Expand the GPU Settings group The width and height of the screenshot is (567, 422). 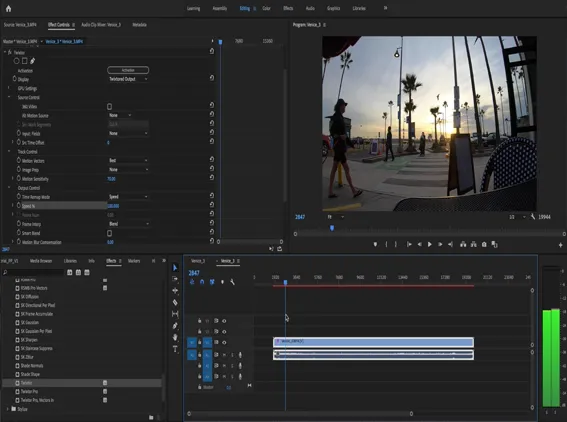point(9,88)
